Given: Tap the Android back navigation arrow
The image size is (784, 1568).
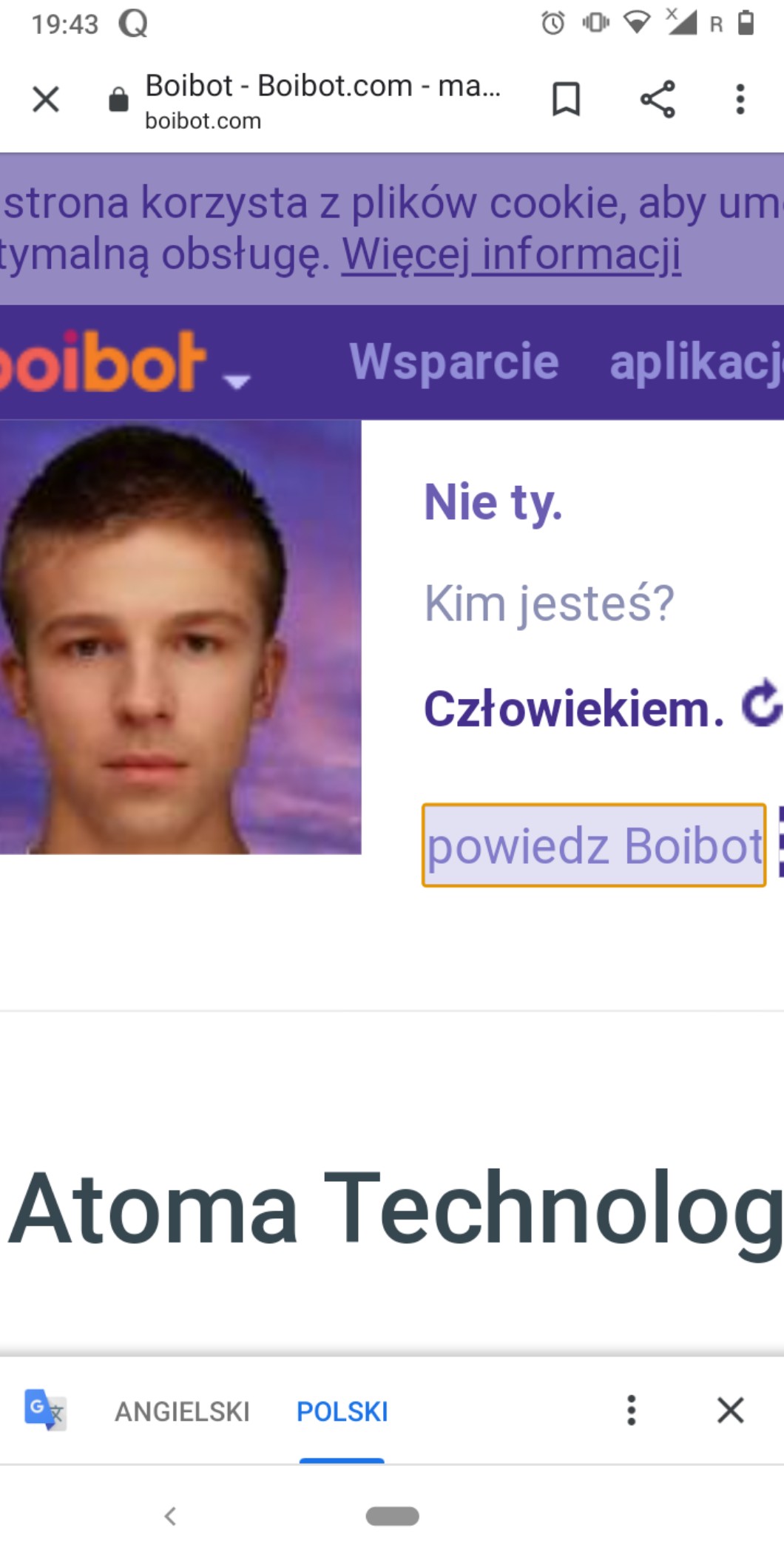Looking at the screenshot, I should (x=170, y=1516).
